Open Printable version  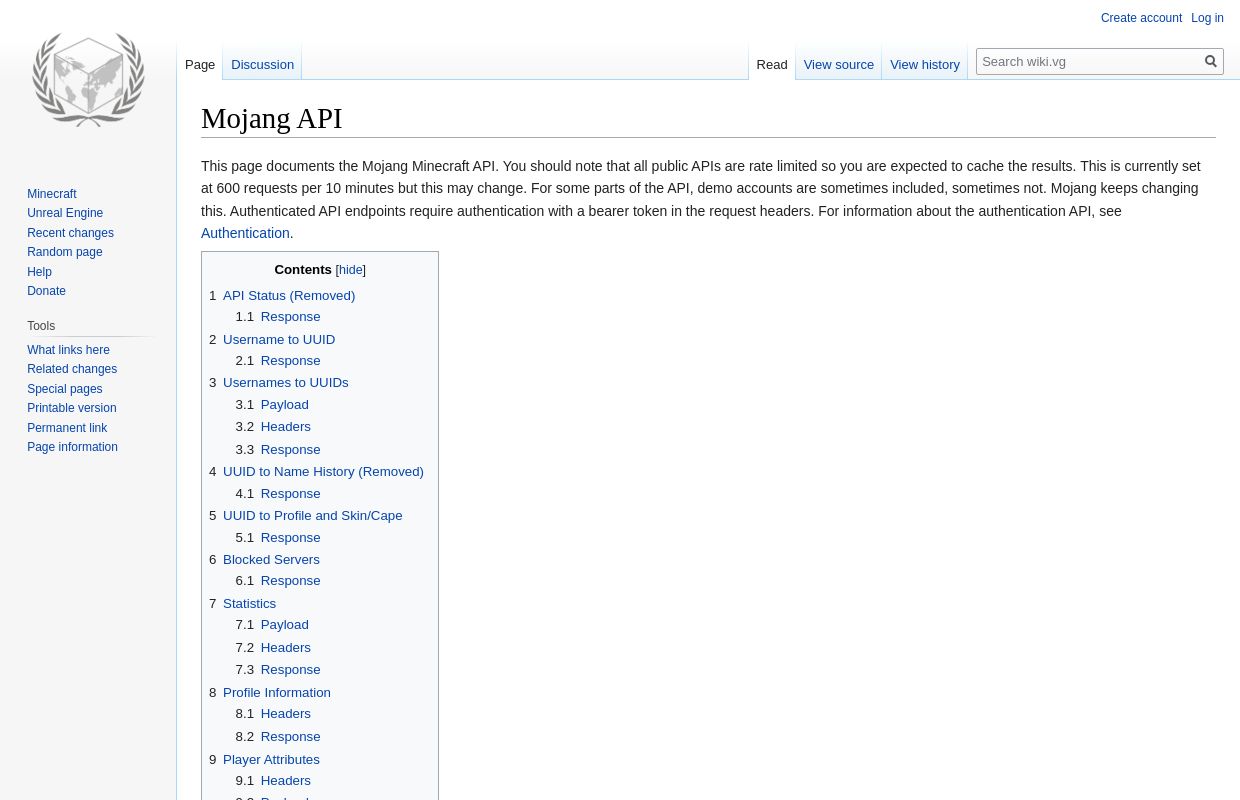71,408
